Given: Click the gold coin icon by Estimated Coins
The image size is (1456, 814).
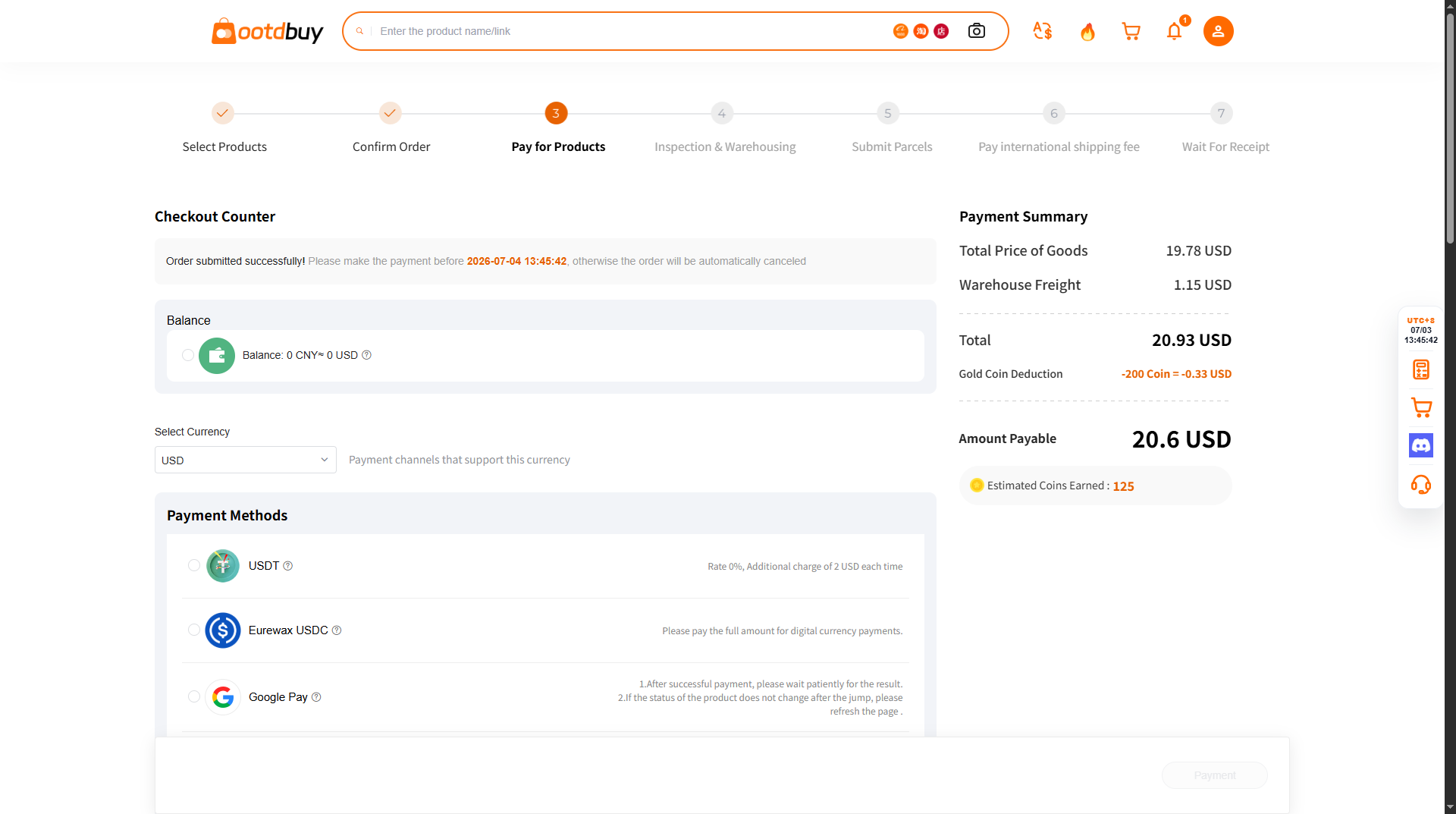Looking at the screenshot, I should pyautogui.click(x=977, y=486).
